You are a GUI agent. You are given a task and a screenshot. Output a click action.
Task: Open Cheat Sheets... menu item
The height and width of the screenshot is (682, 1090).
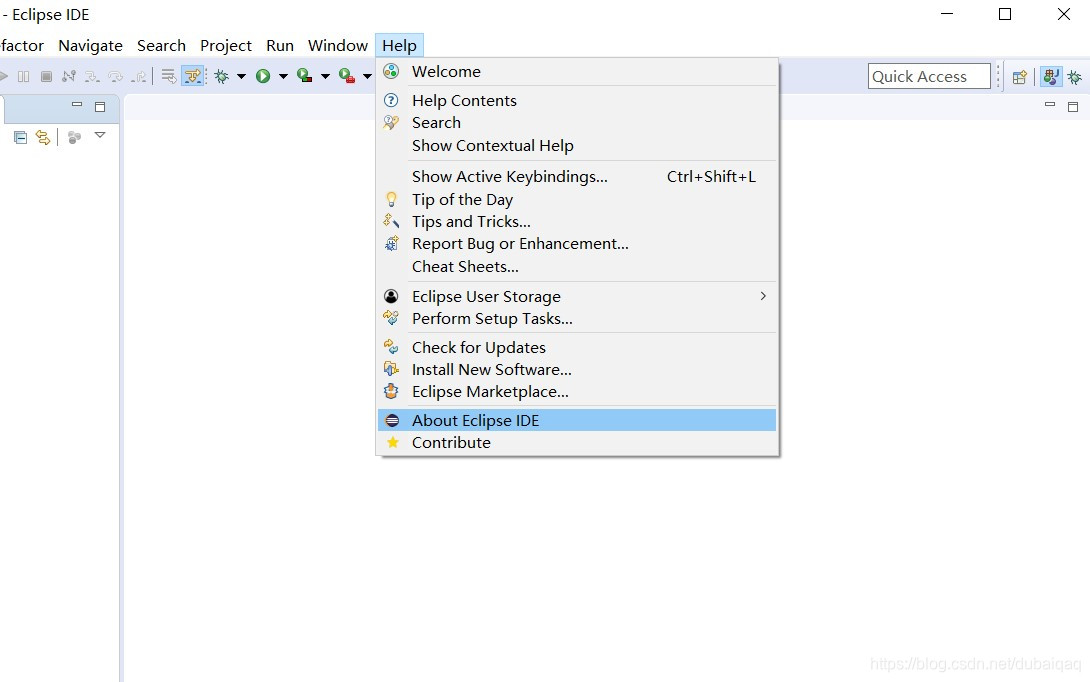(x=577, y=266)
